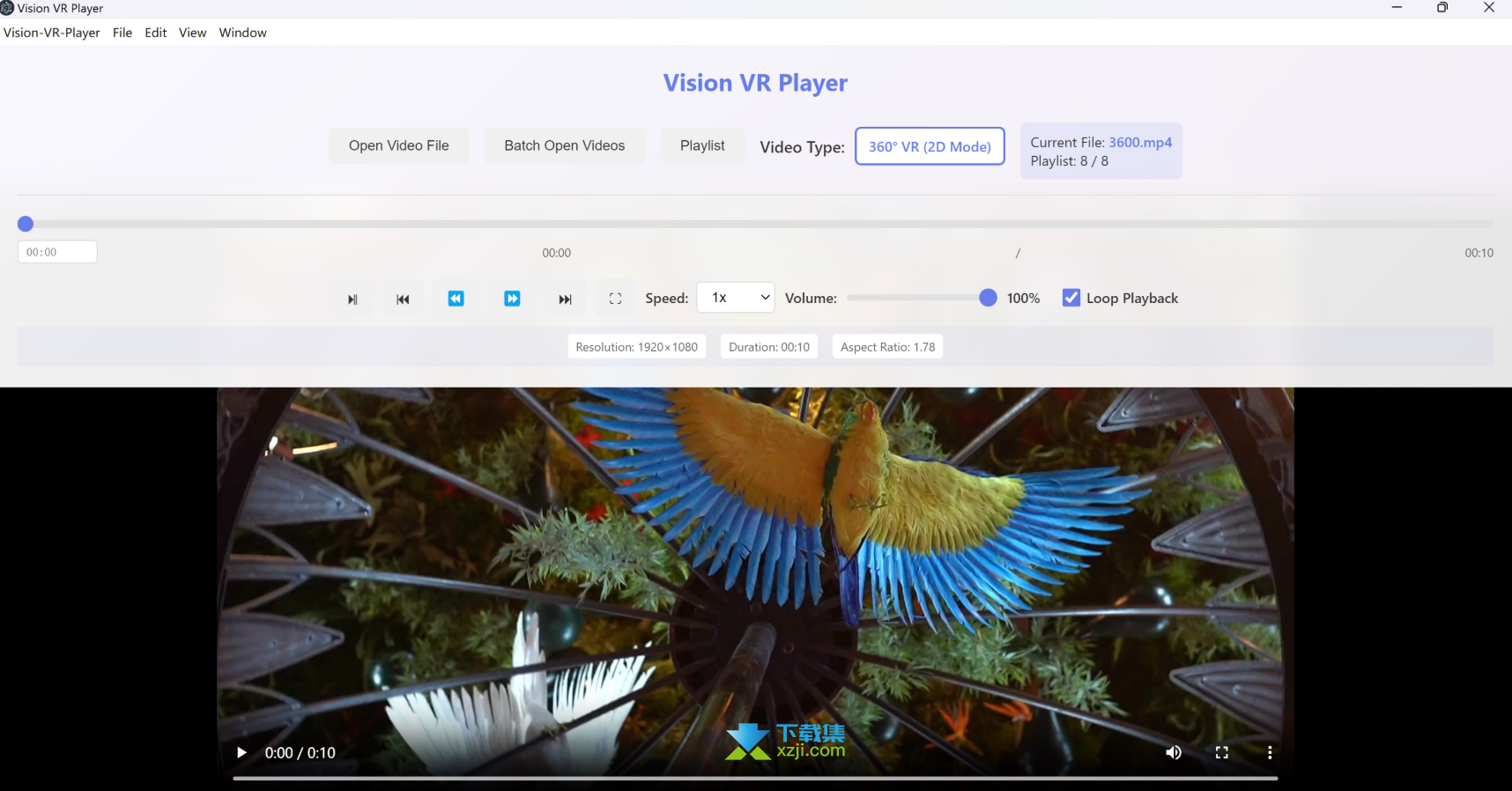Open the Vision-VR-Player menu

(x=52, y=33)
